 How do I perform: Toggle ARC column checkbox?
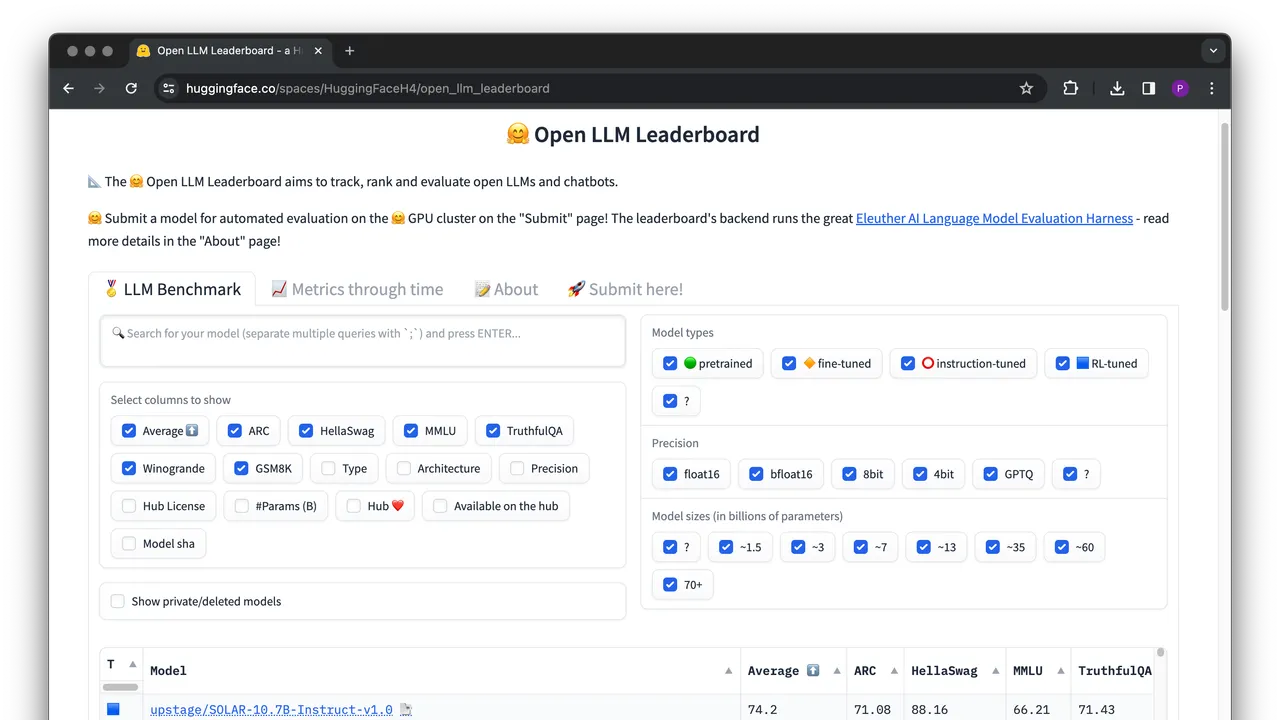pyautogui.click(x=234, y=431)
